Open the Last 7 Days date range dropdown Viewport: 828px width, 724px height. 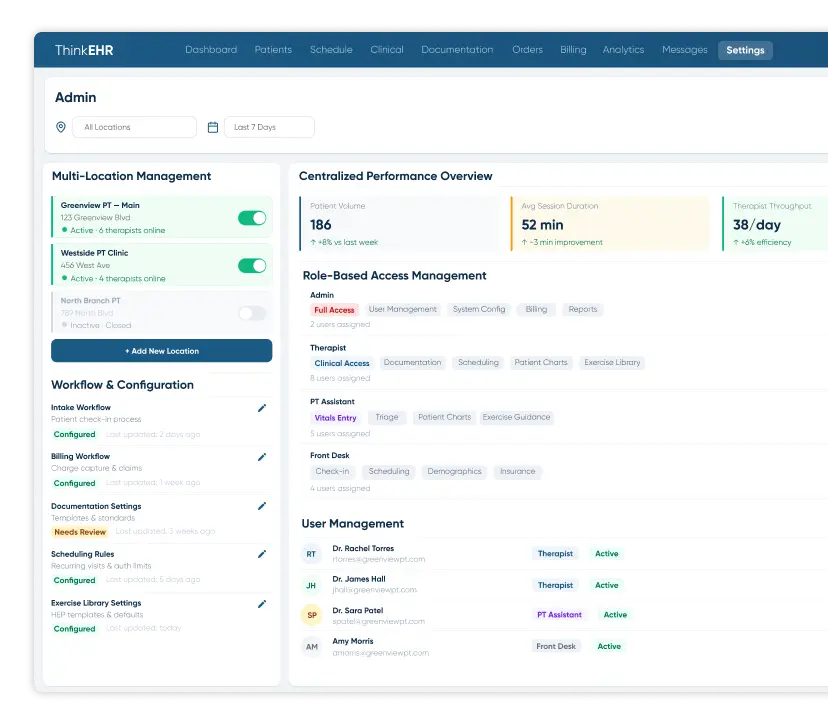click(x=269, y=127)
